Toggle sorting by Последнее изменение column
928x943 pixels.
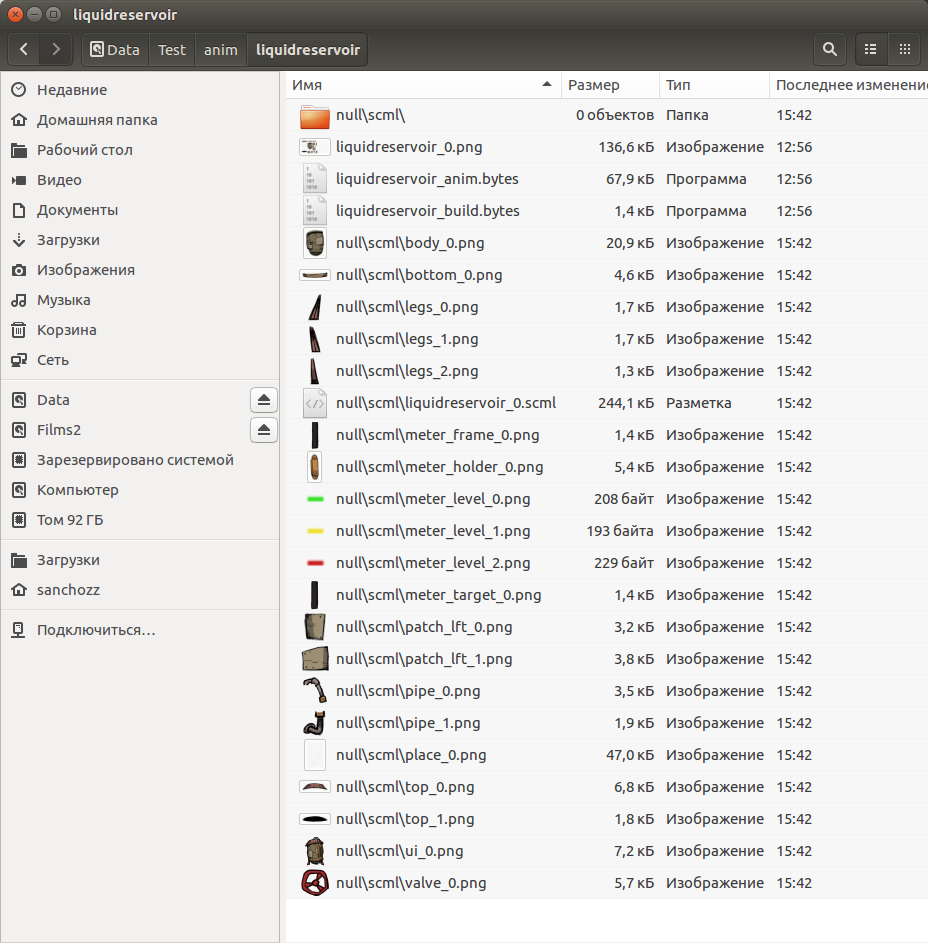[850, 85]
